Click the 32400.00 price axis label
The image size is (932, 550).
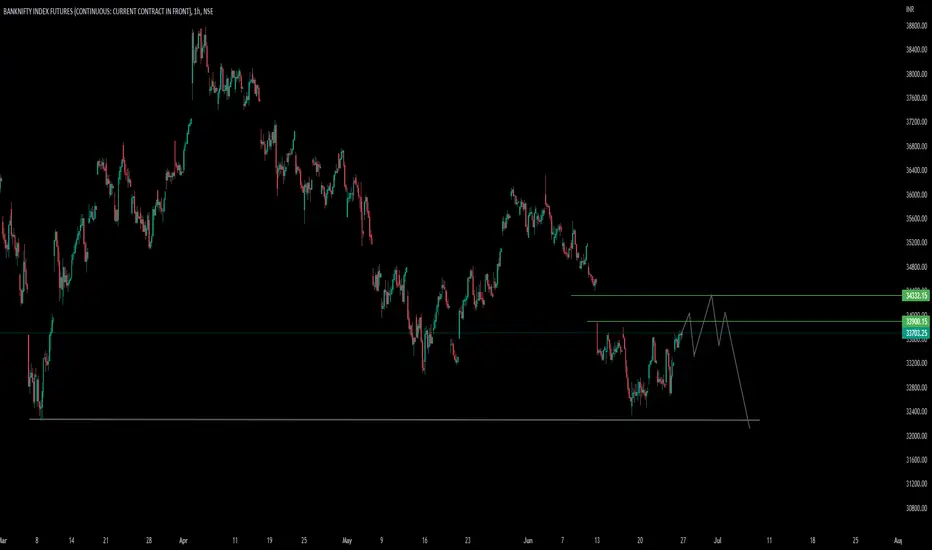916,411
